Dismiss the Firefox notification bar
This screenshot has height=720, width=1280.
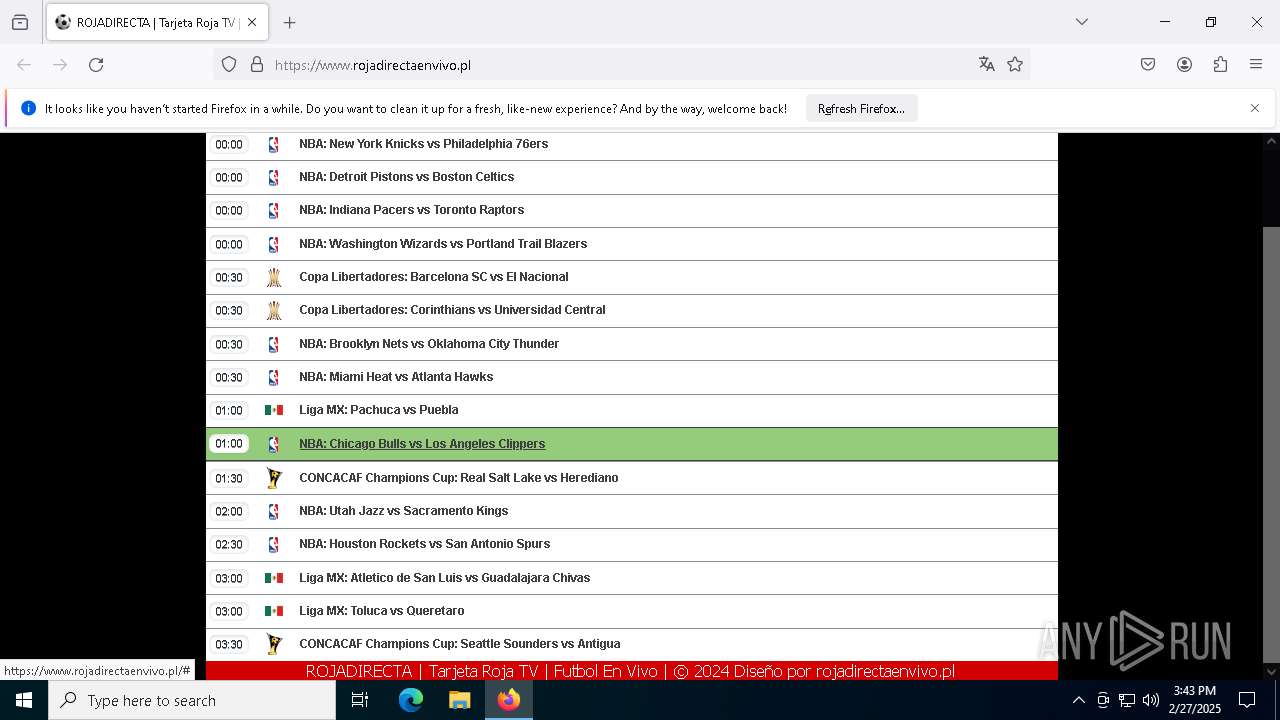tap(1255, 108)
